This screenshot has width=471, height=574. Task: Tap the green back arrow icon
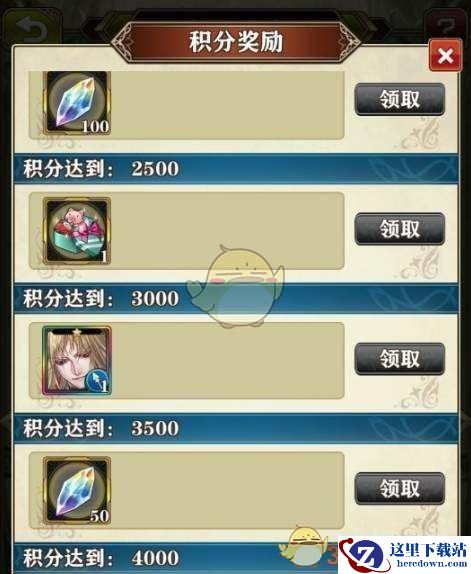click(31, 29)
